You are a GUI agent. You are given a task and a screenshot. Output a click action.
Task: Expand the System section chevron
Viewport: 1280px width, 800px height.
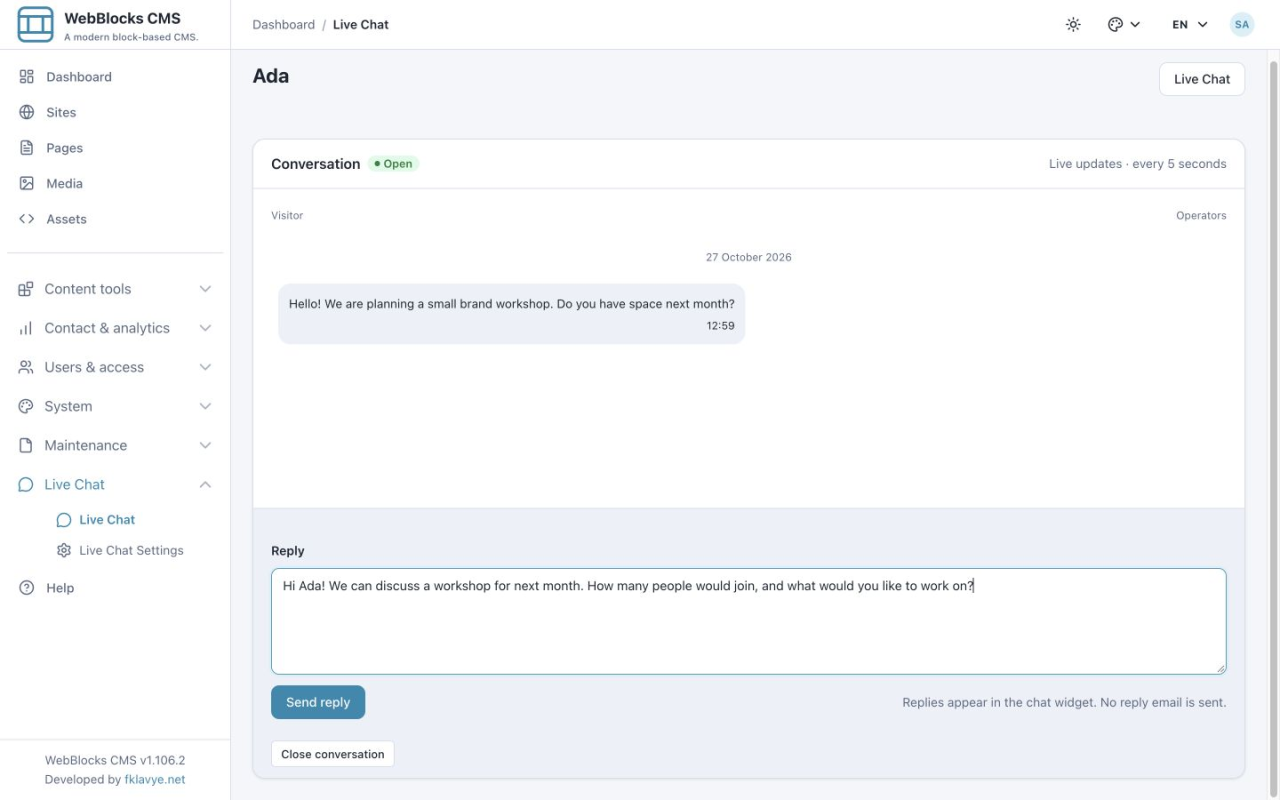click(205, 406)
